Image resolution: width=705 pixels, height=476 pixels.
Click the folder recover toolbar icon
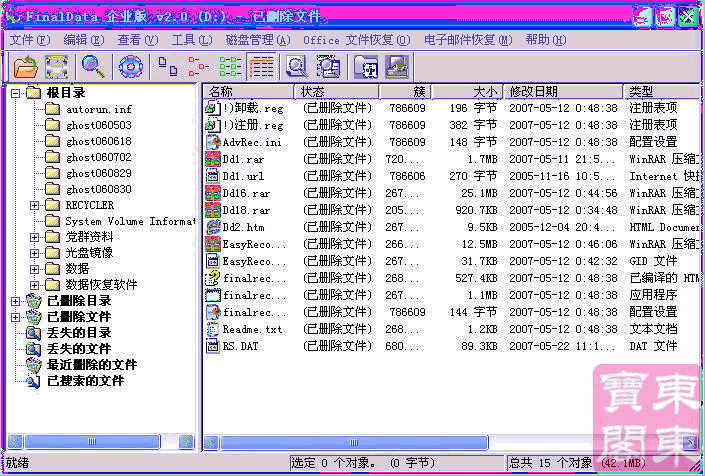pyautogui.click(x=366, y=67)
